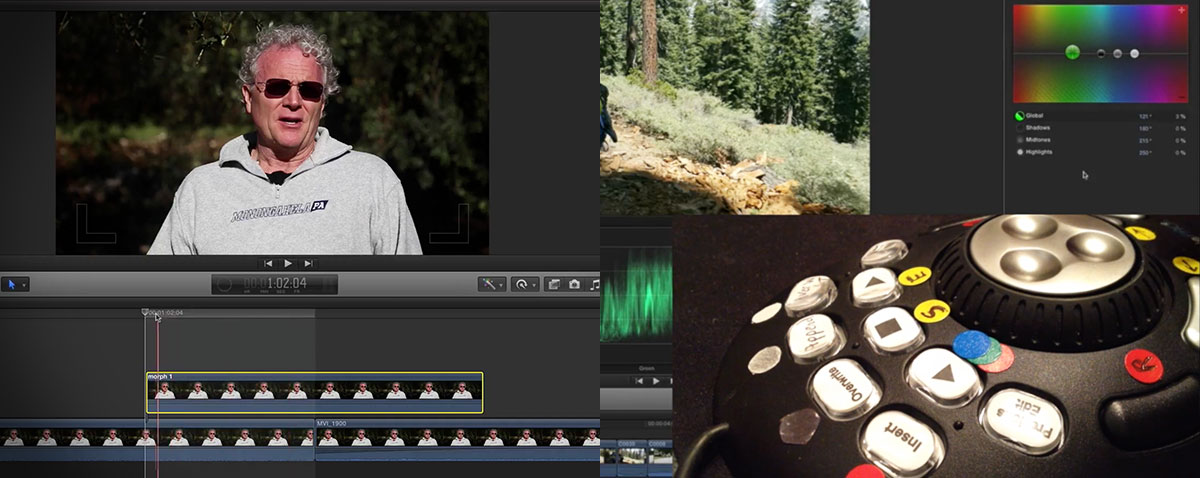
Task: Go to previous edit in viewer
Action: [x=268, y=263]
